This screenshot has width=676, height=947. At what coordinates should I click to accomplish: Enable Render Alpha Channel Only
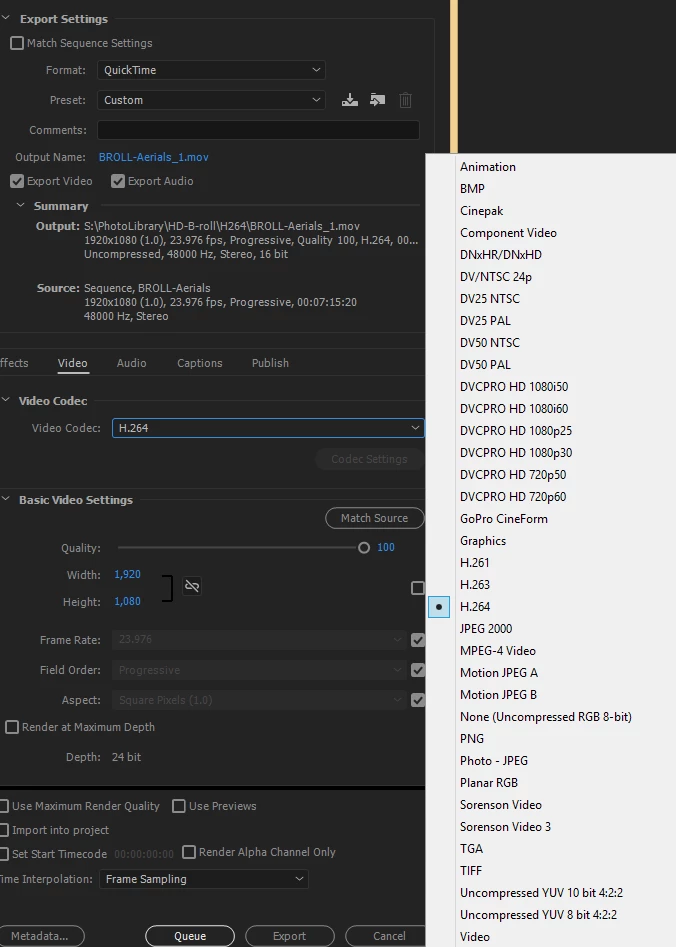189,852
